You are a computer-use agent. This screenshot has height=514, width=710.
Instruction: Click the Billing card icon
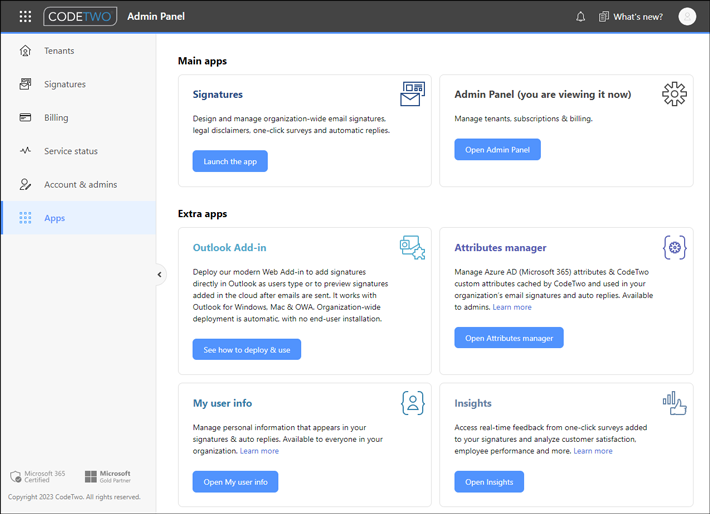(25, 118)
